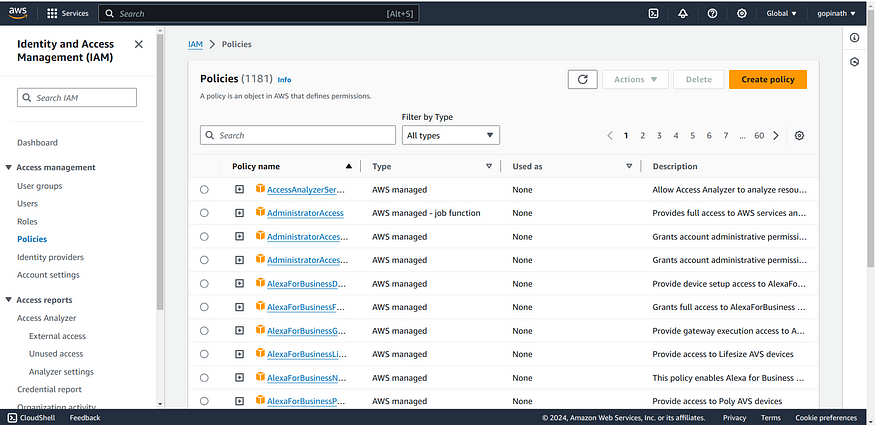This screenshot has height=425, width=875.
Task: Expand the AlexaForBusinessG... policy row
Action: click(x=239, y=331)
